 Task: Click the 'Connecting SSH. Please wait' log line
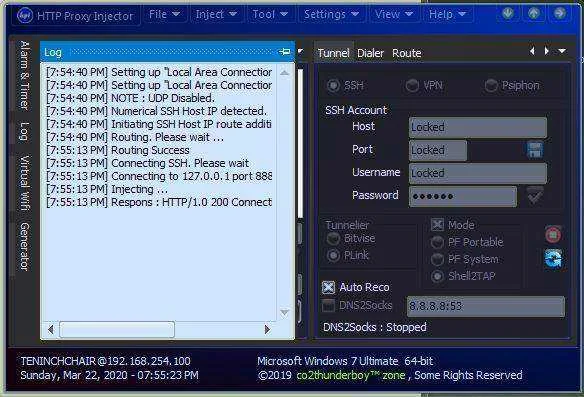click(147, 163)
